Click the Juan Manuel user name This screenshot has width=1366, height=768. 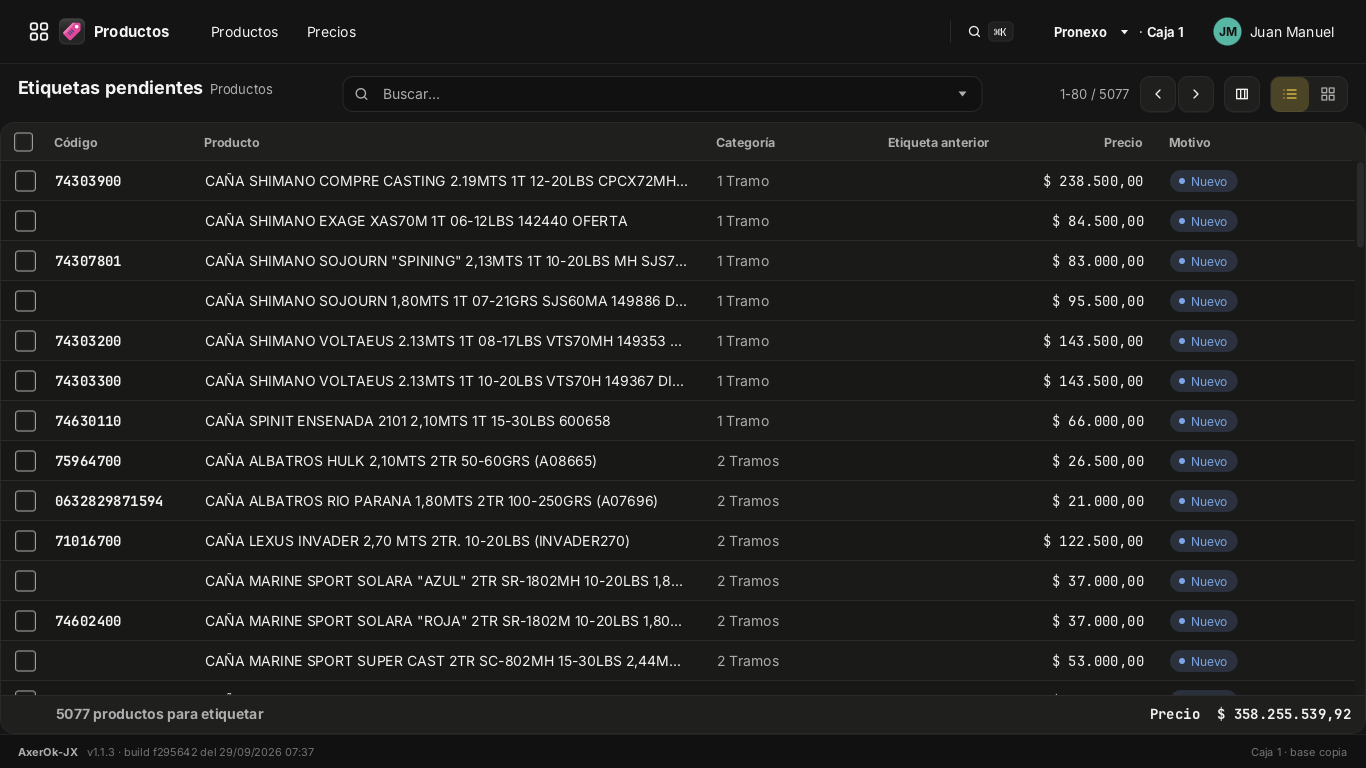(1292, 32)
